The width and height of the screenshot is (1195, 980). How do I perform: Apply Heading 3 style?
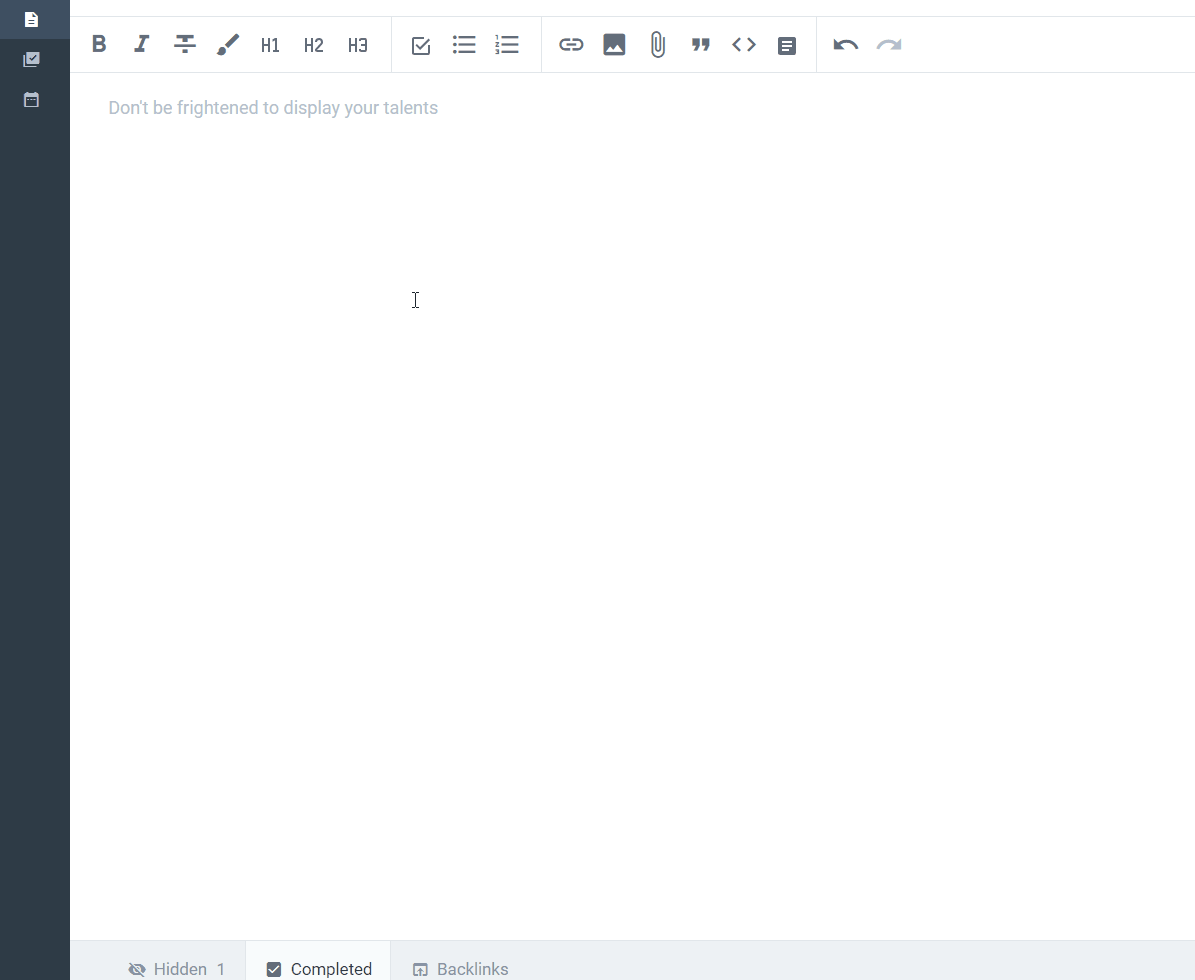357,45
